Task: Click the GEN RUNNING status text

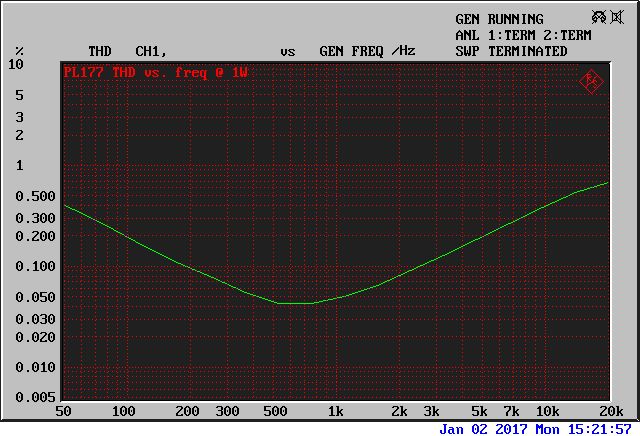Action: pos(499,19)
